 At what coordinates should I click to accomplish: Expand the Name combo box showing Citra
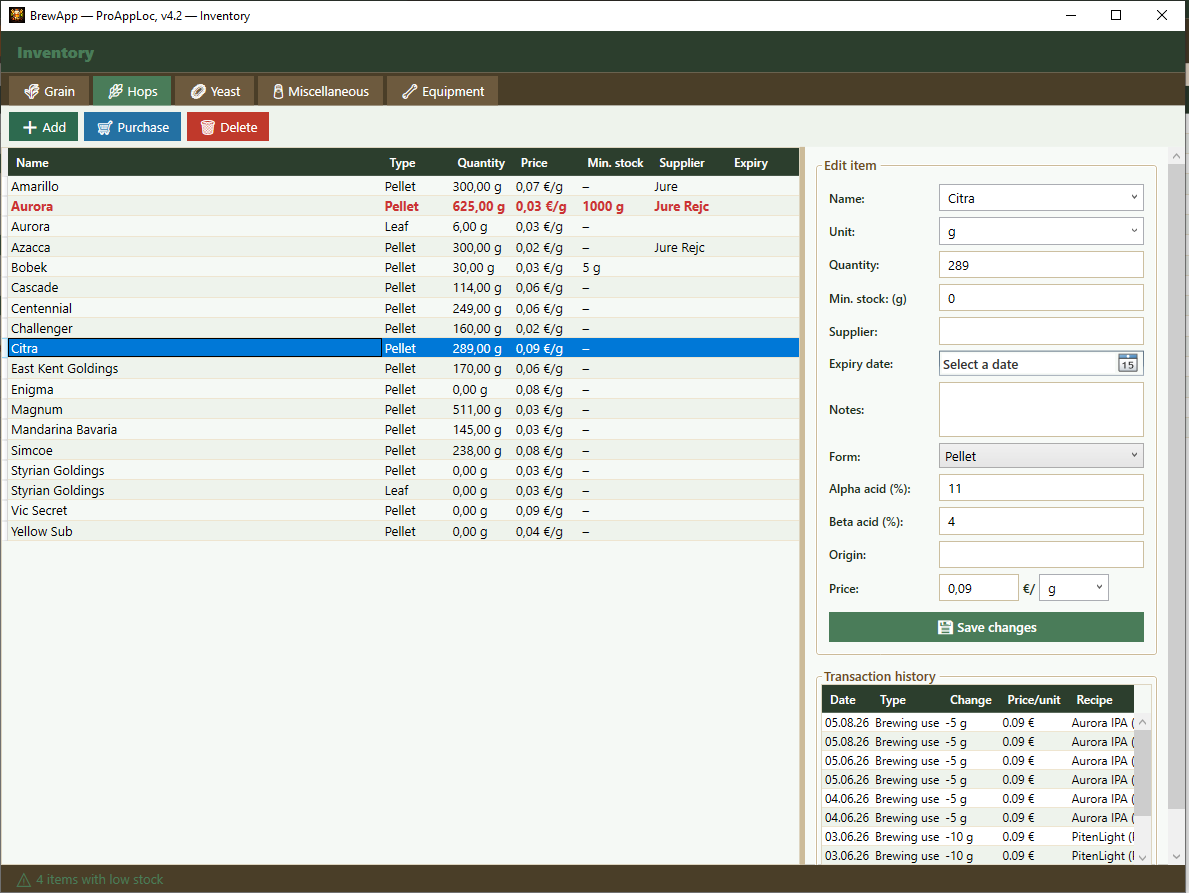(x=1040, y=198)
